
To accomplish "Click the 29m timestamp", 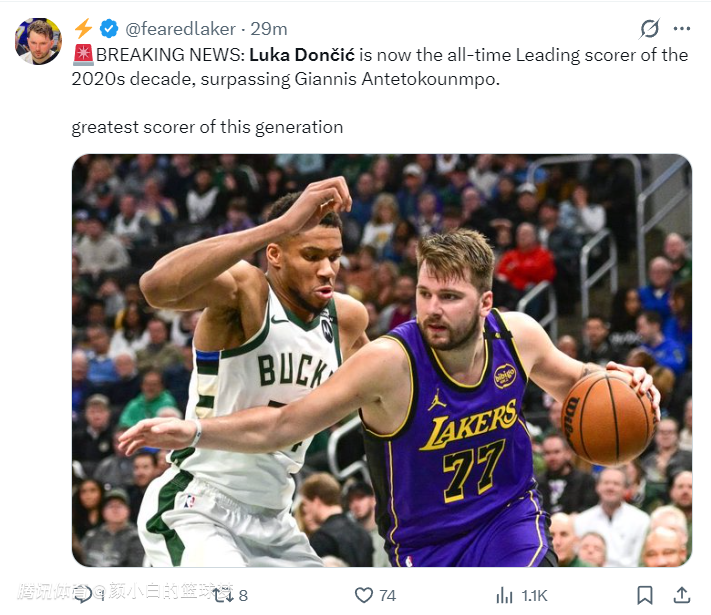I will click(x=269, y=29).
